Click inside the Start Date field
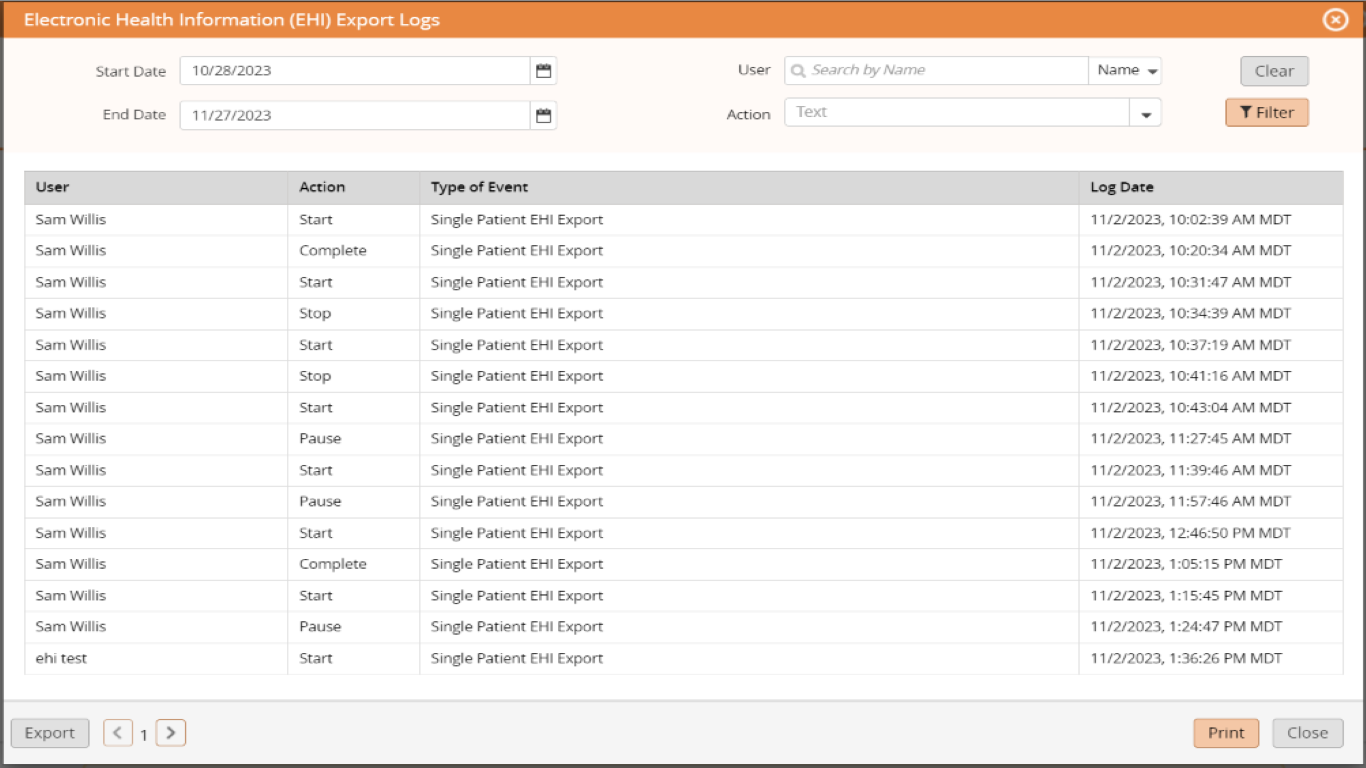 pos(350,70)
